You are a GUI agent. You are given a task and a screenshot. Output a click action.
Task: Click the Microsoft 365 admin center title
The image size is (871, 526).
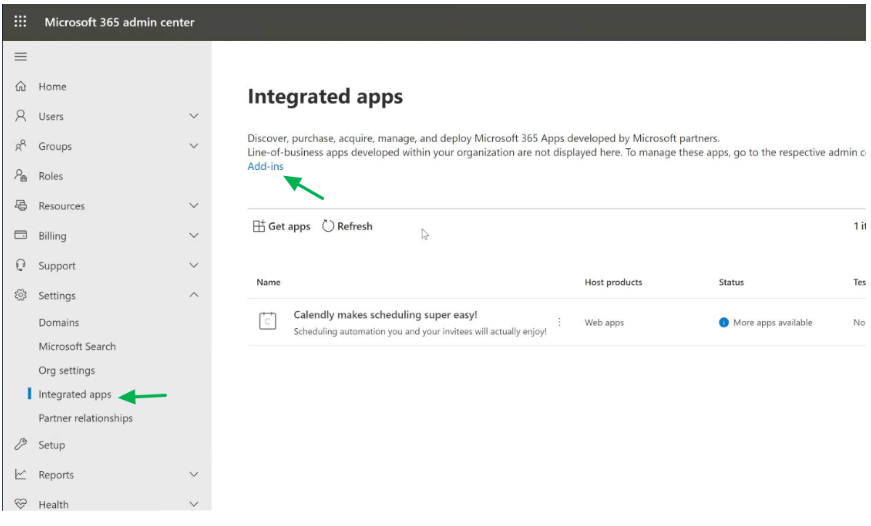click(x=119, y=22)
